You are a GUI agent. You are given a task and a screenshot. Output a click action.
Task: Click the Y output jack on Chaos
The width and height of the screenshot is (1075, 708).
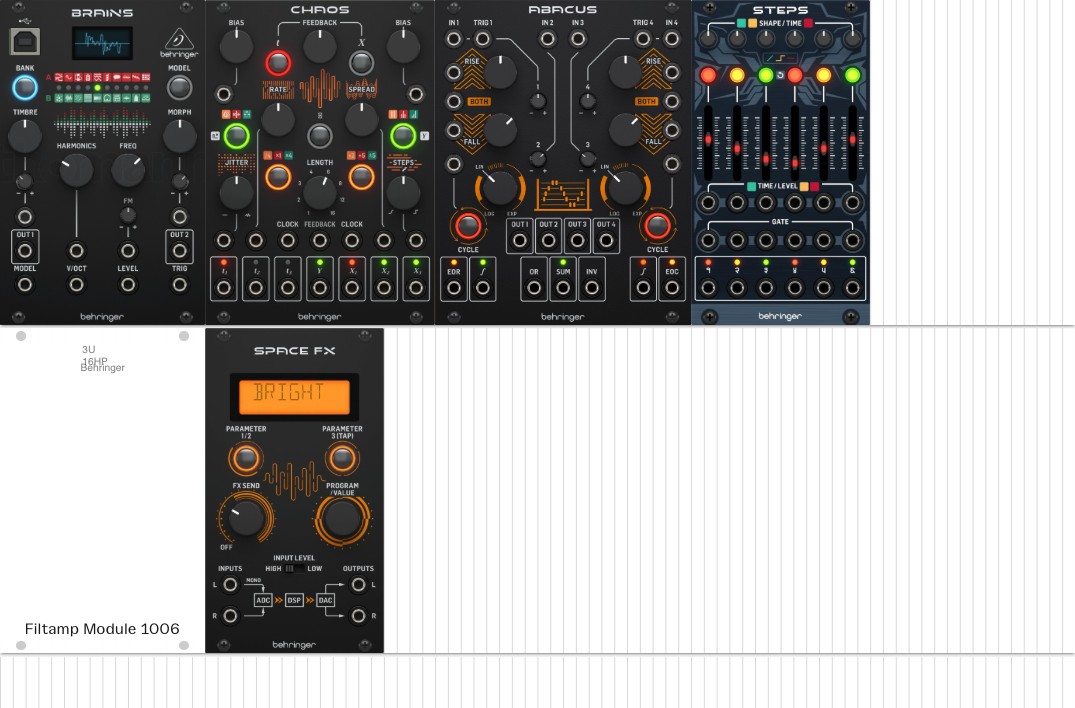point(319,289)
